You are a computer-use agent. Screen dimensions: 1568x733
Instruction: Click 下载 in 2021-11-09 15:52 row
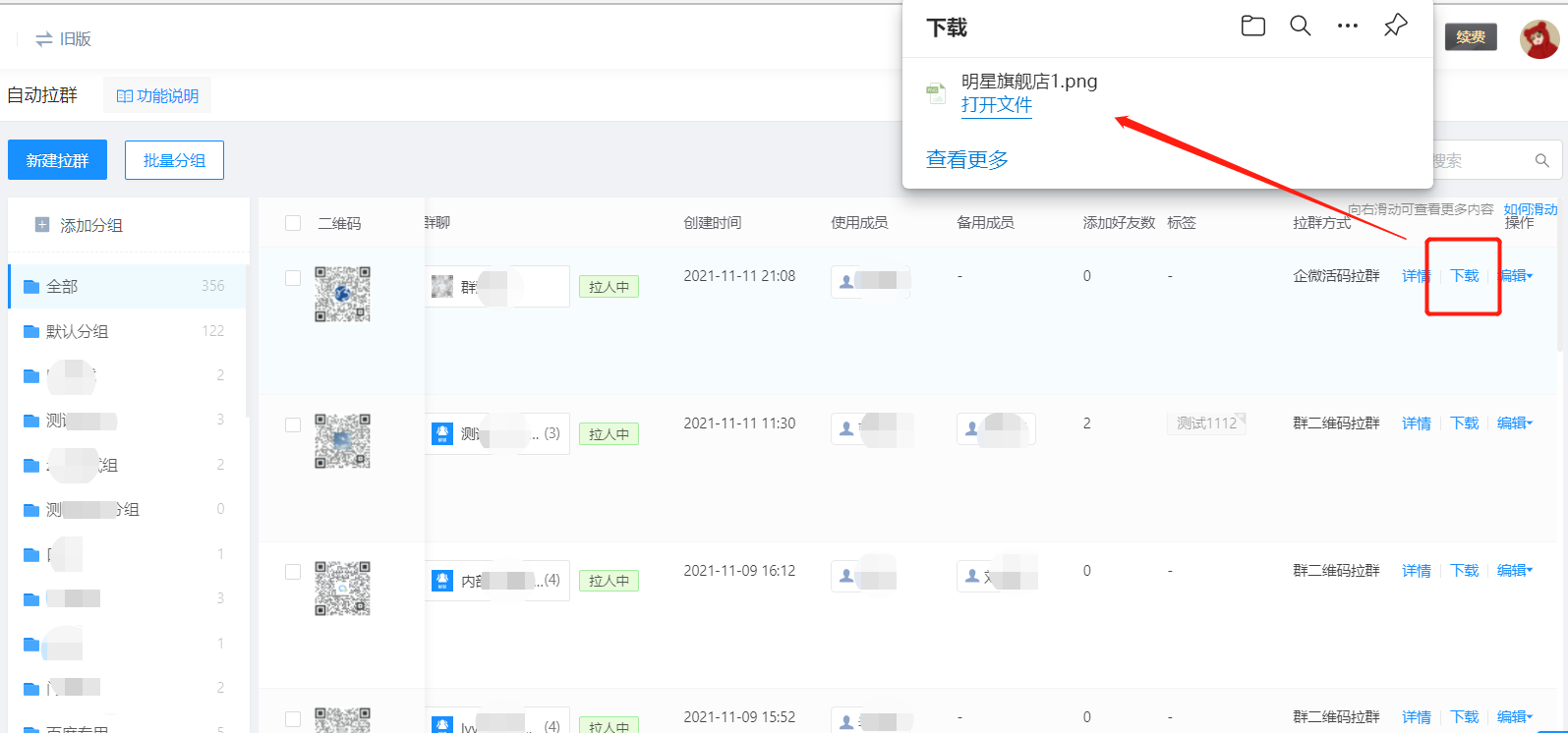[x=1465, y=717]
